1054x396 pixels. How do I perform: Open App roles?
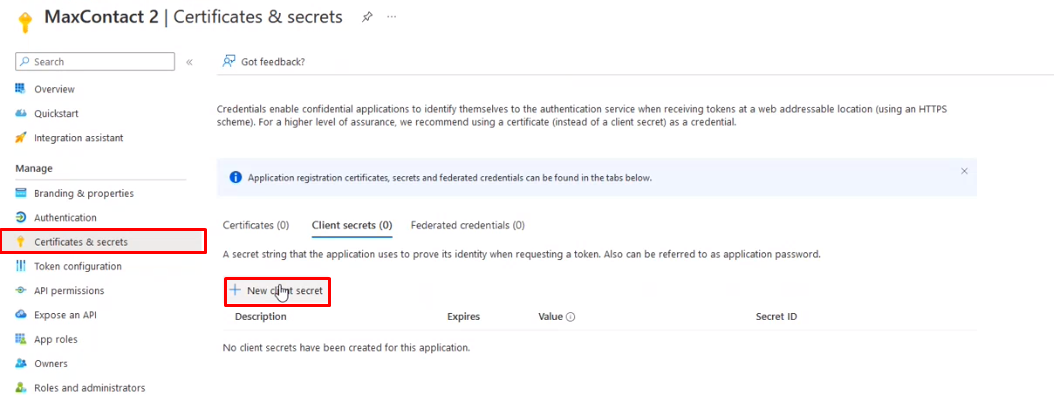tap(56, 340)
